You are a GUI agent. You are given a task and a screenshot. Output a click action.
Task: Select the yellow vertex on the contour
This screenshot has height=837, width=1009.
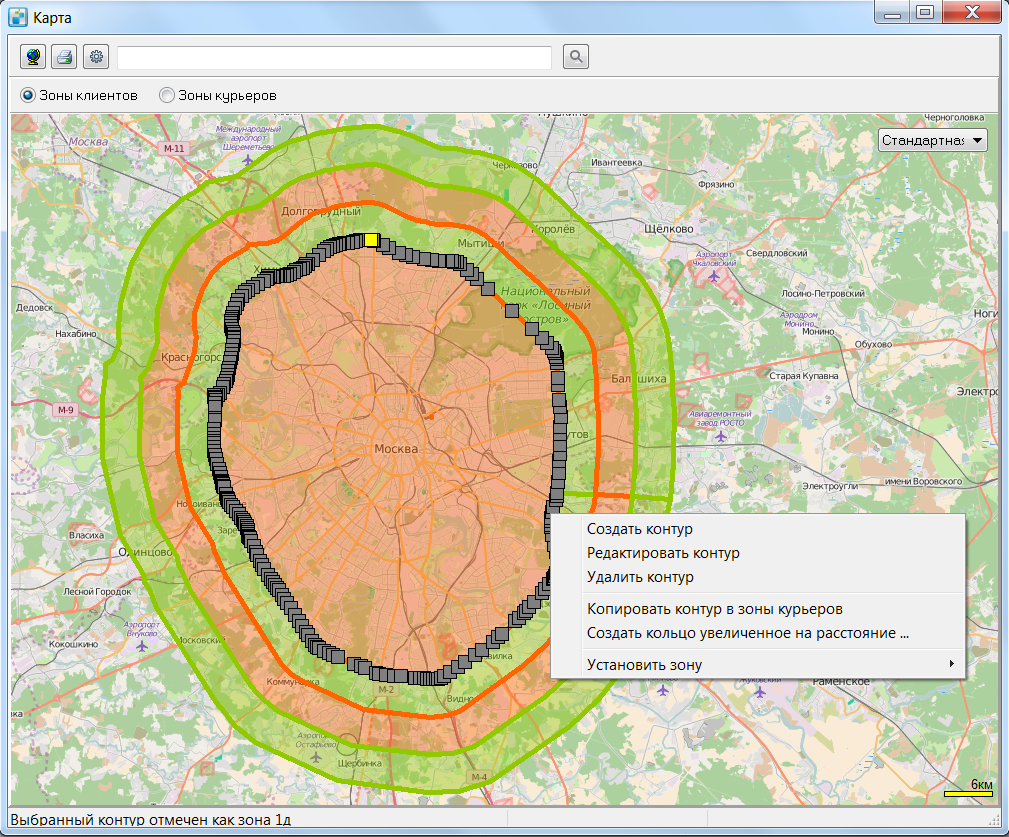(371, 240)
